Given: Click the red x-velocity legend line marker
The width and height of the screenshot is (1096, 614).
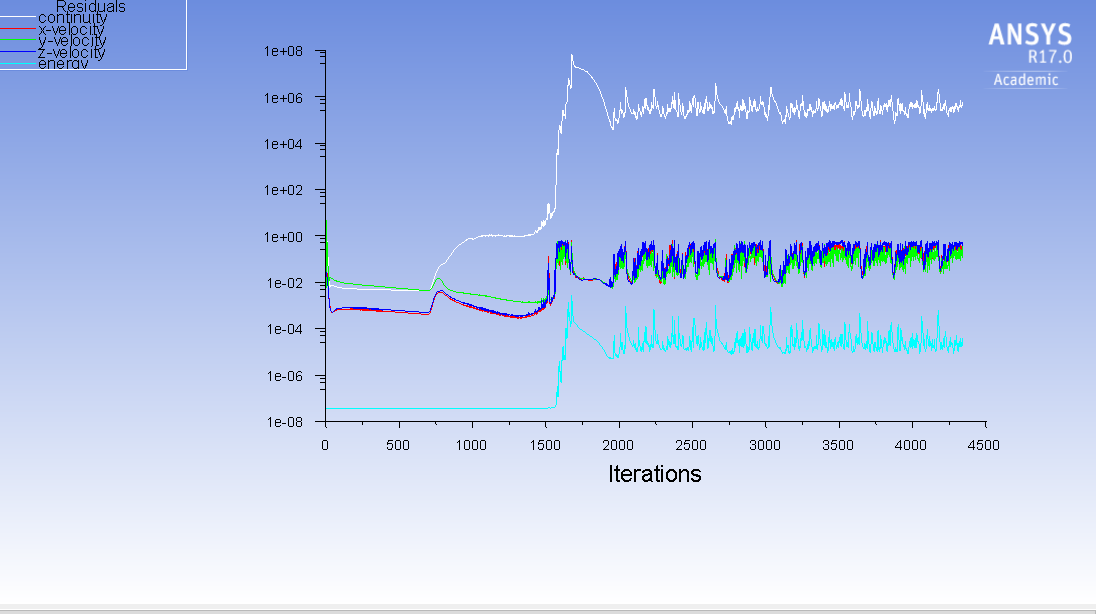Looking at the screenshot, I should 18,28.
